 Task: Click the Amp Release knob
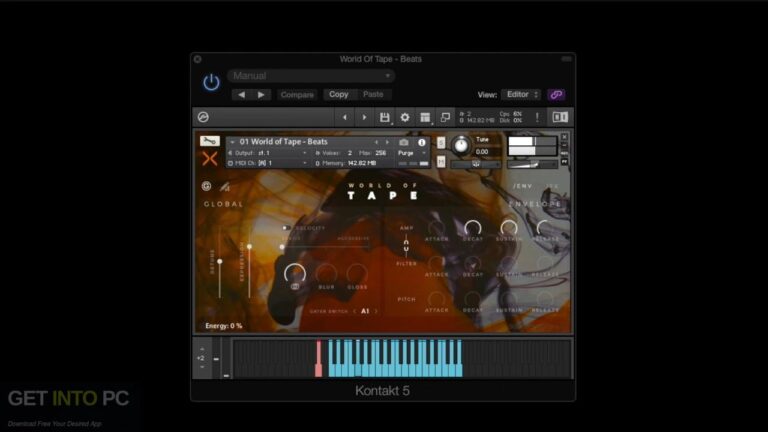click(545, 228)
